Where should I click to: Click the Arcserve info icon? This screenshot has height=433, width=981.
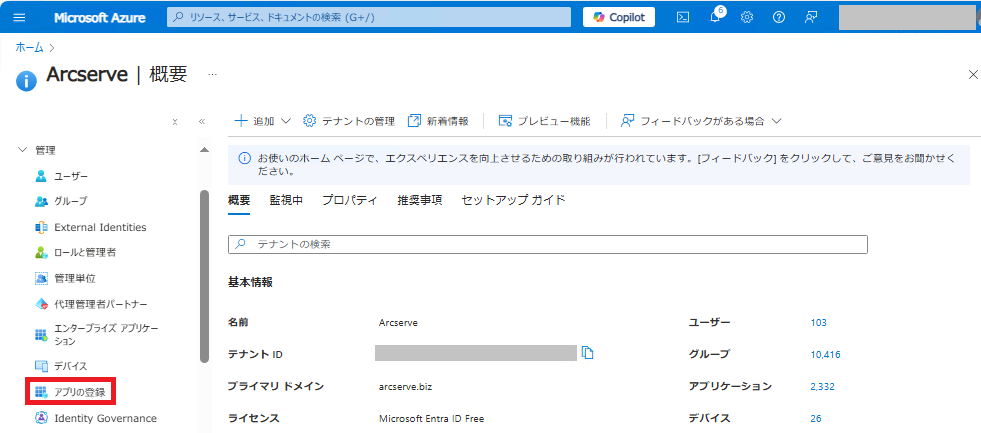point(26,81)
